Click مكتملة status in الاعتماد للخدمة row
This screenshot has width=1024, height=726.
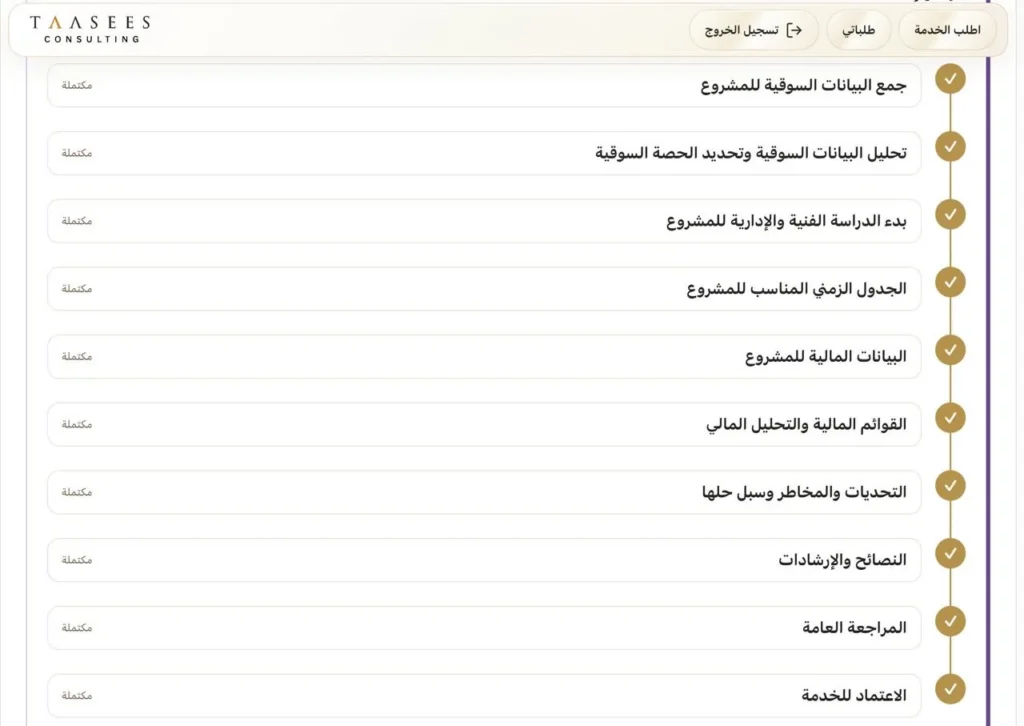[x=77, y=696]
